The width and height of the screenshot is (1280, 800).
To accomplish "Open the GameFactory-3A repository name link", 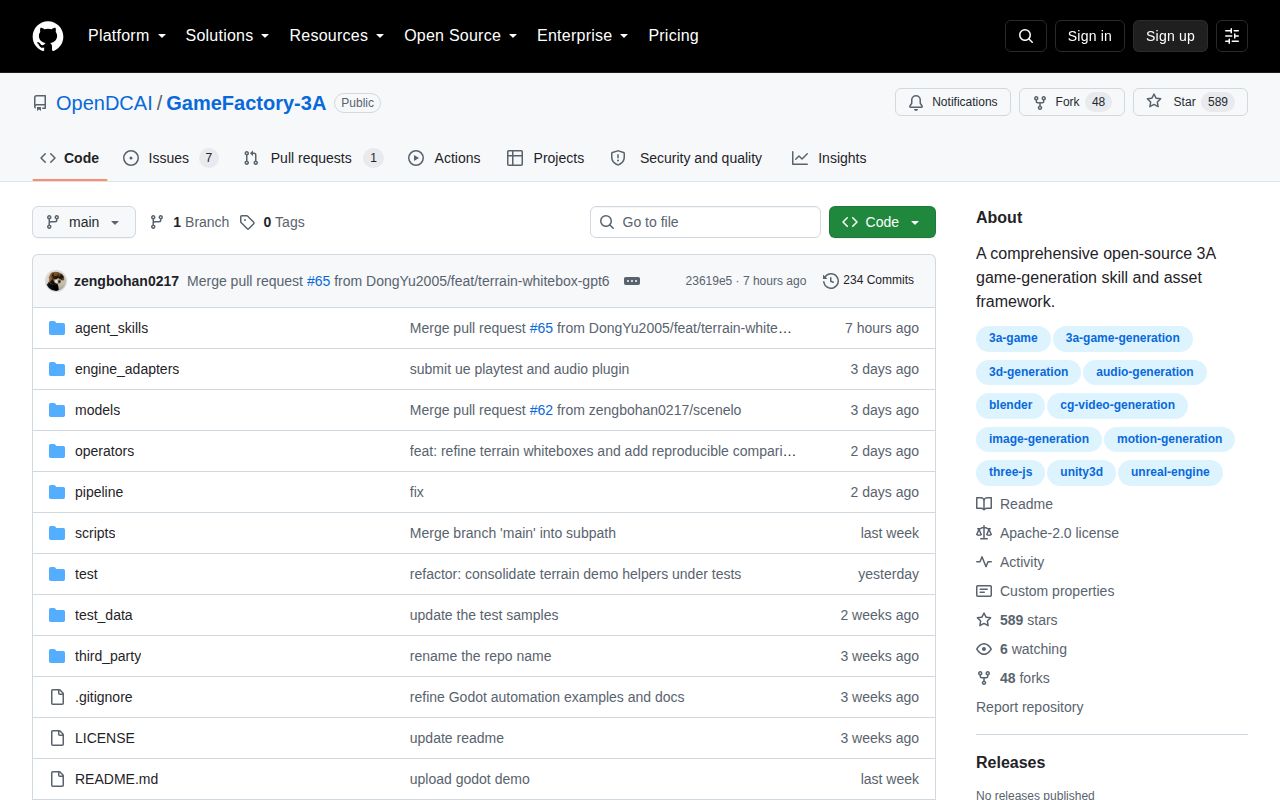I will coord(246,103).
